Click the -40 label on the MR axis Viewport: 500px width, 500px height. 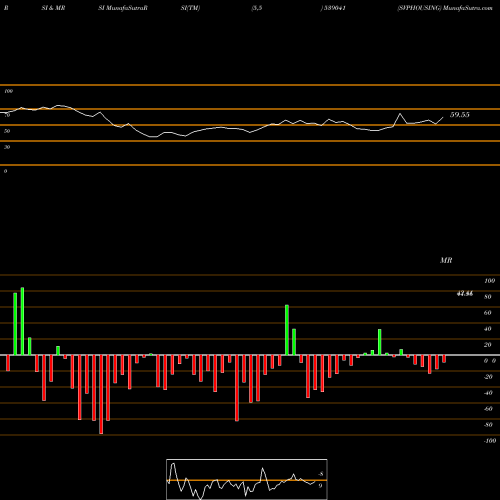pos(488,393)
